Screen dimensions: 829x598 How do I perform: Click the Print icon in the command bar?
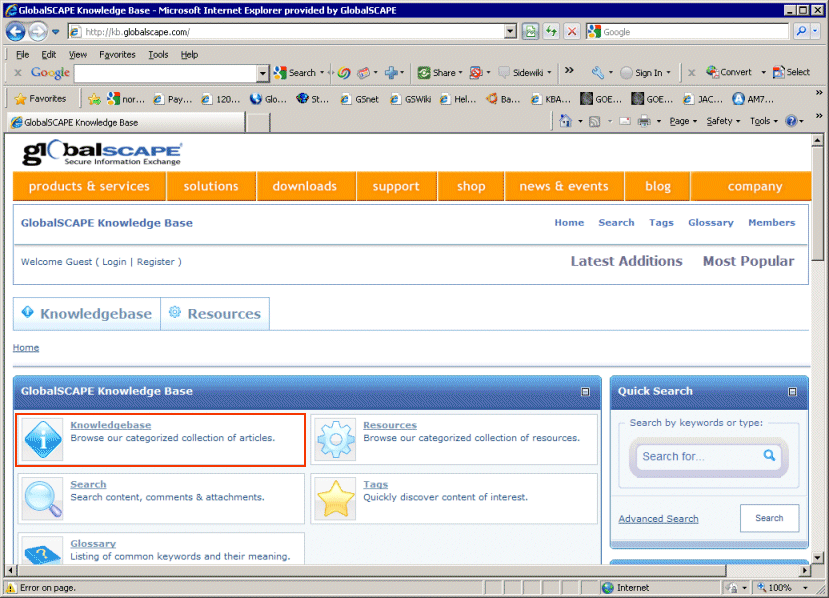coord(644,121)
